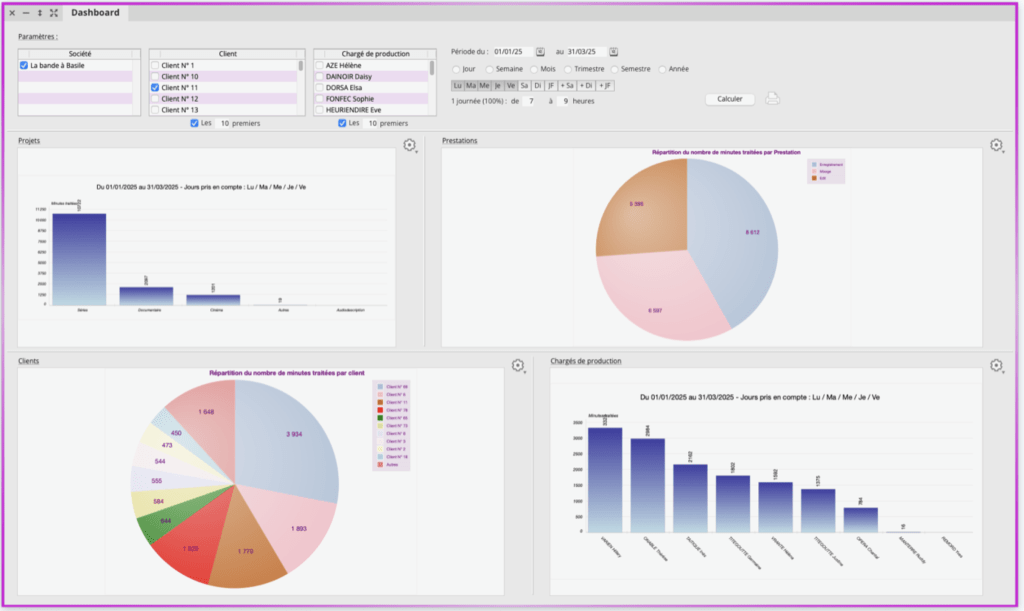Open Chargés de production settings gear
Viewport: 1024px width, 611px height.
coord(996,366)
